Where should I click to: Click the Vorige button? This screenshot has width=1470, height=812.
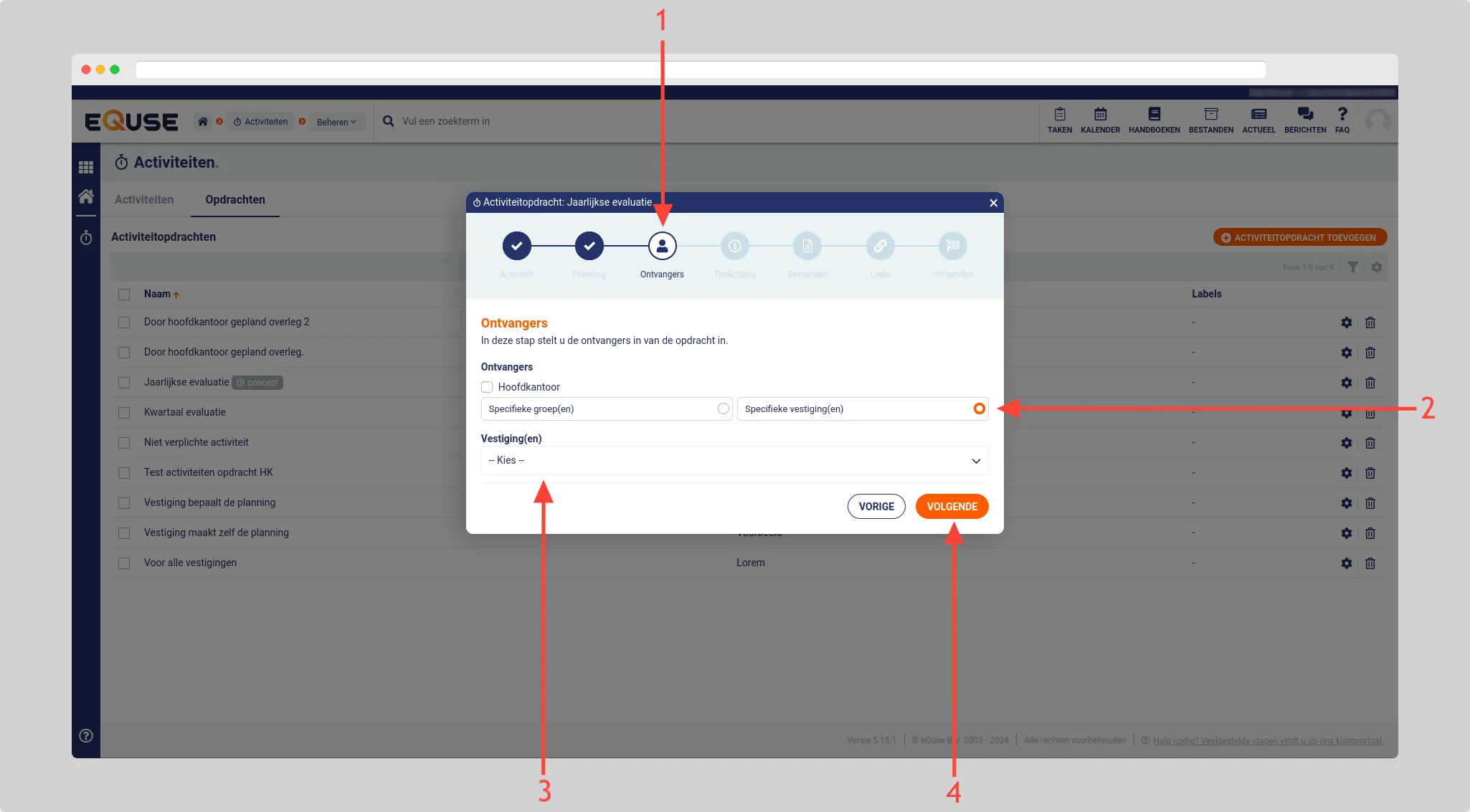[x=876, y=506]
